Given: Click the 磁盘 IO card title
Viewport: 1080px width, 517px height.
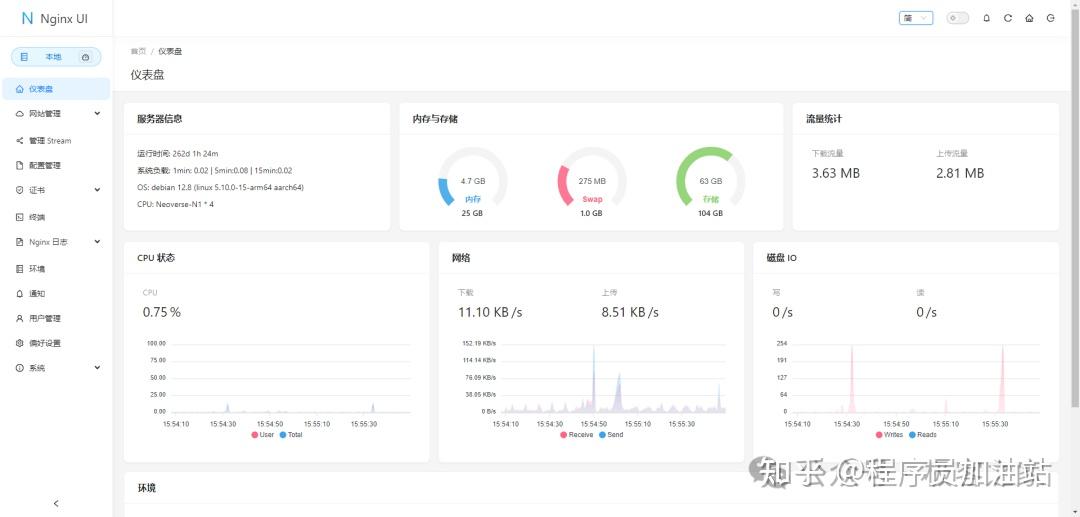Looking at the screenshot, I should point(782,258).
